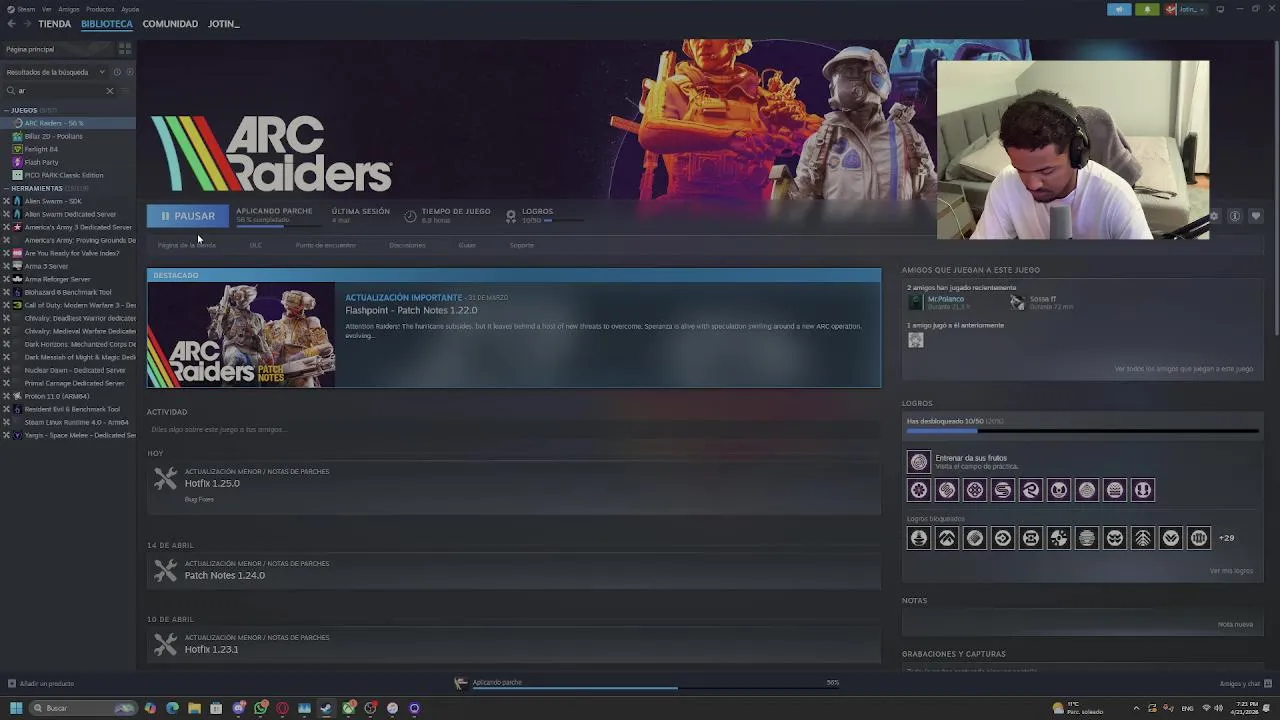Go to the TIENDA tab

tap(54, 23)
